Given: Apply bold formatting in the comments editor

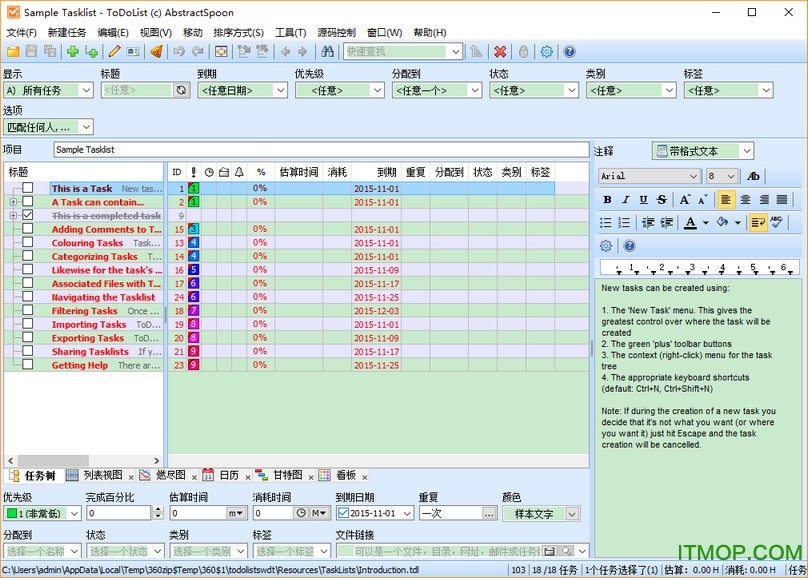Looking at the screenshot, I should tap(607, 200).
